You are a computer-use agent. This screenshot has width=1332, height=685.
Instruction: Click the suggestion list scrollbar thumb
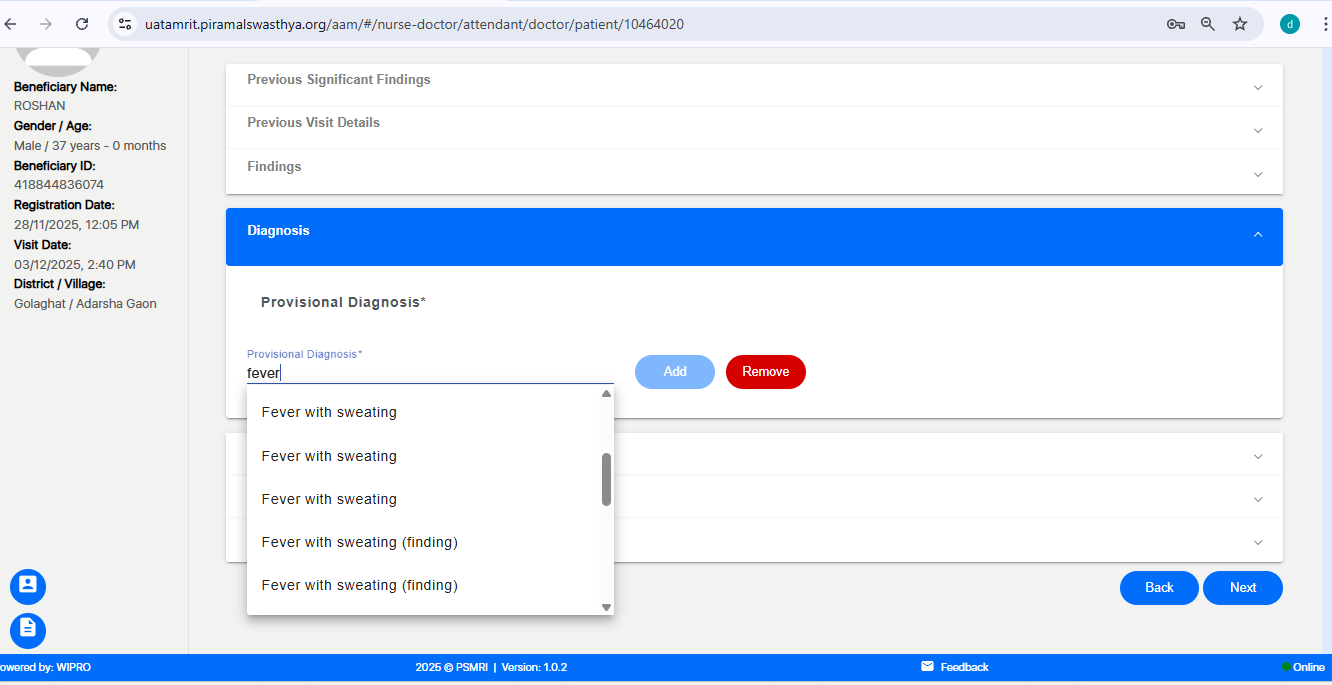(606, 479)
